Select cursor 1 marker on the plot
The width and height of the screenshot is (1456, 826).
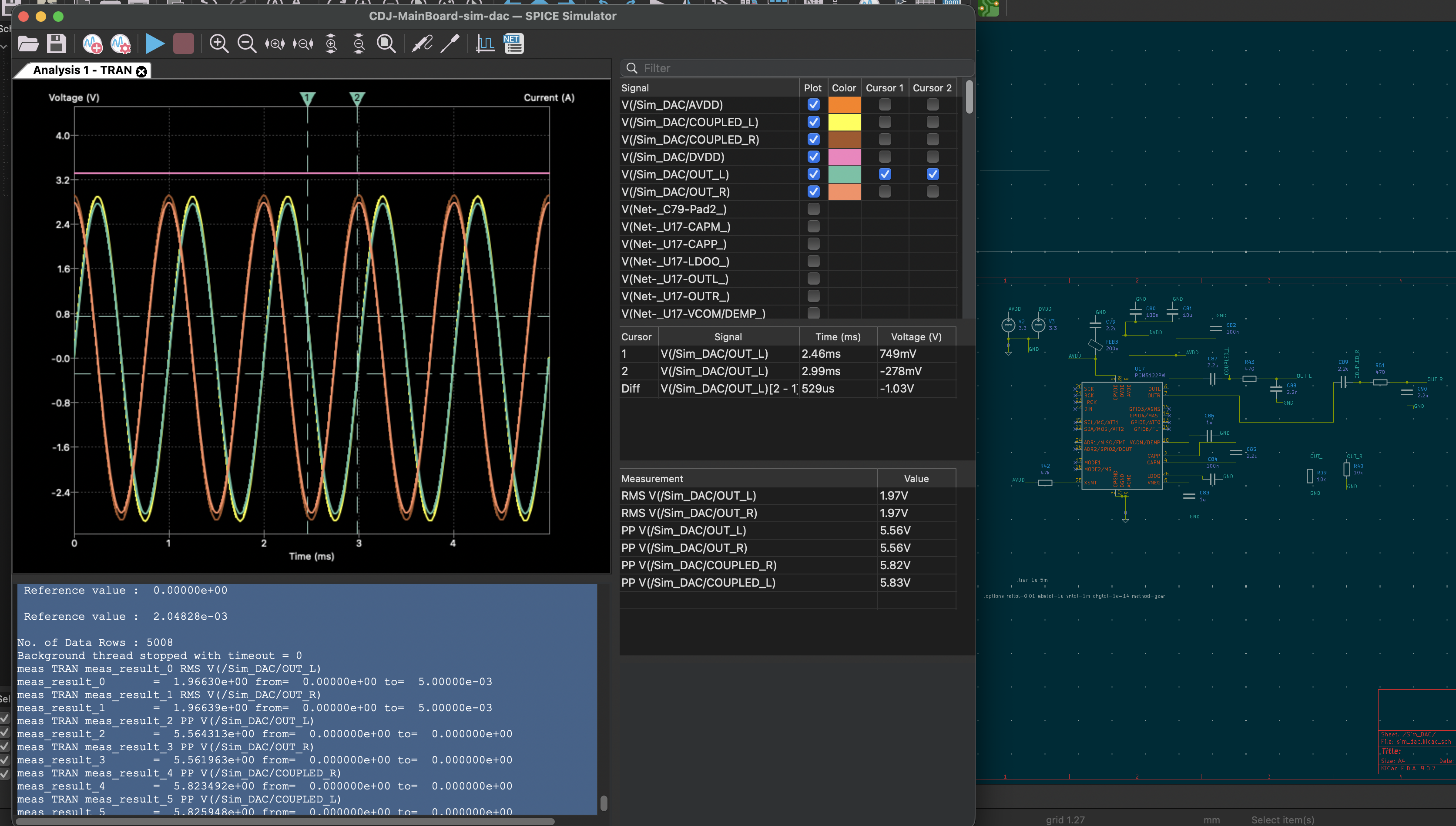(307, 99)
